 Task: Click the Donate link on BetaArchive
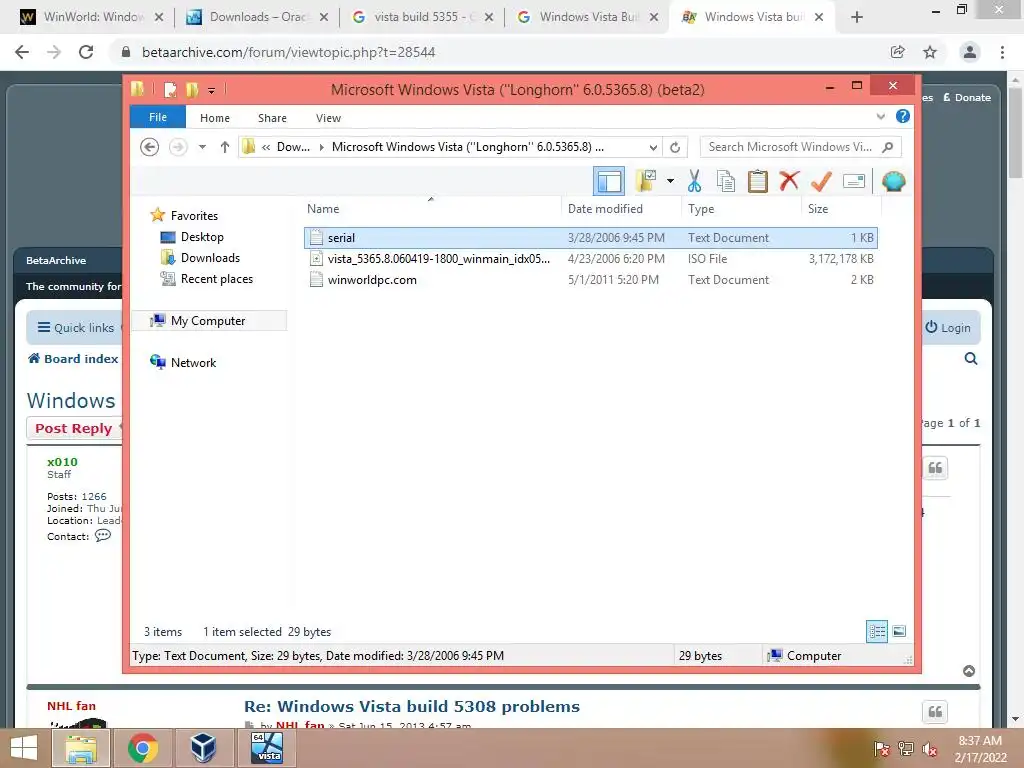coord(967,97)
